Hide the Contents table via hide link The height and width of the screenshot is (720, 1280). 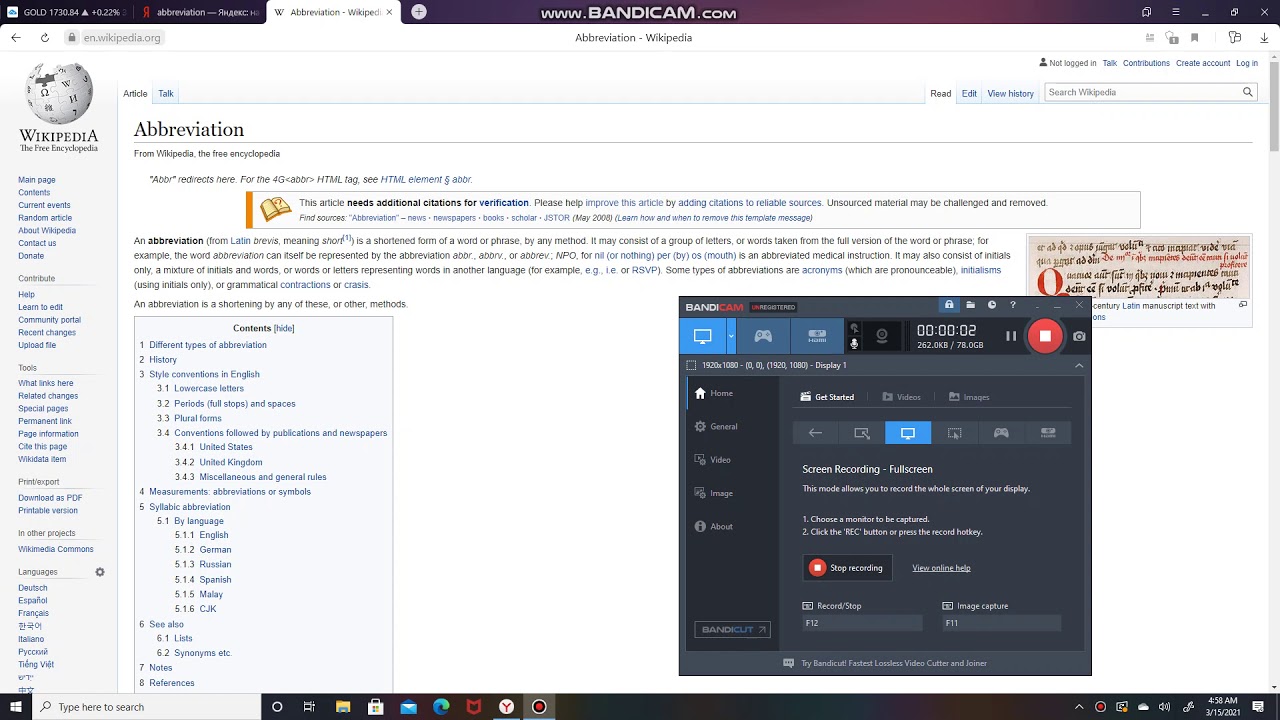point(284,328)
